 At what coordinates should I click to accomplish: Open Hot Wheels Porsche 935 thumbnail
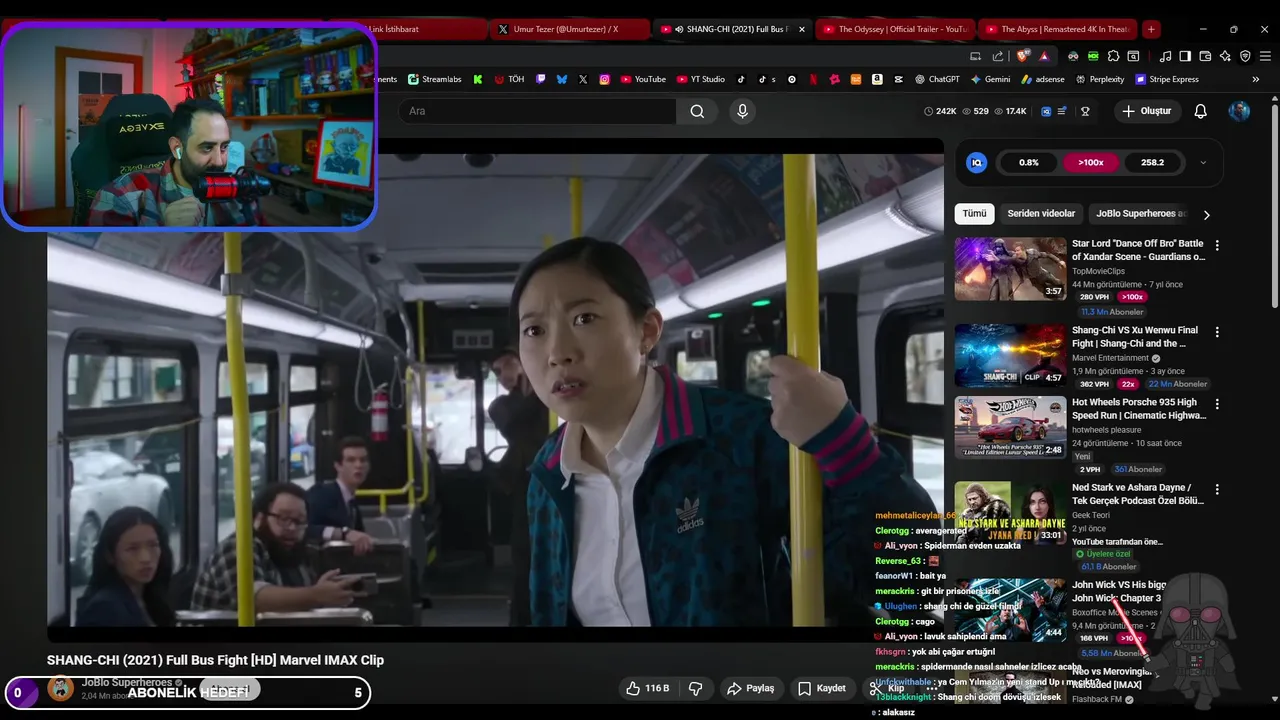coord(1010,427)
